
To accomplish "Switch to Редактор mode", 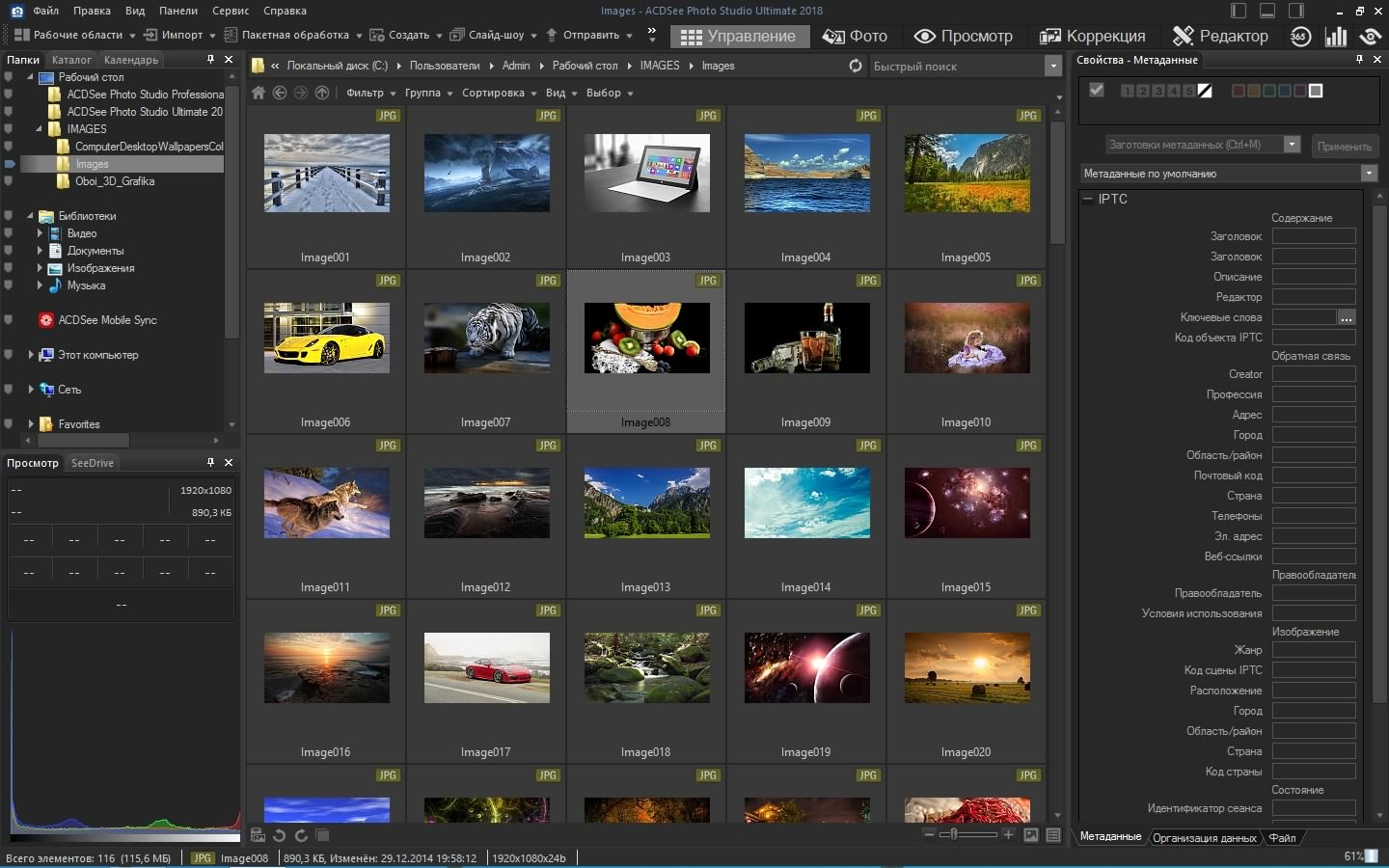I will (x=1220, y=37).
